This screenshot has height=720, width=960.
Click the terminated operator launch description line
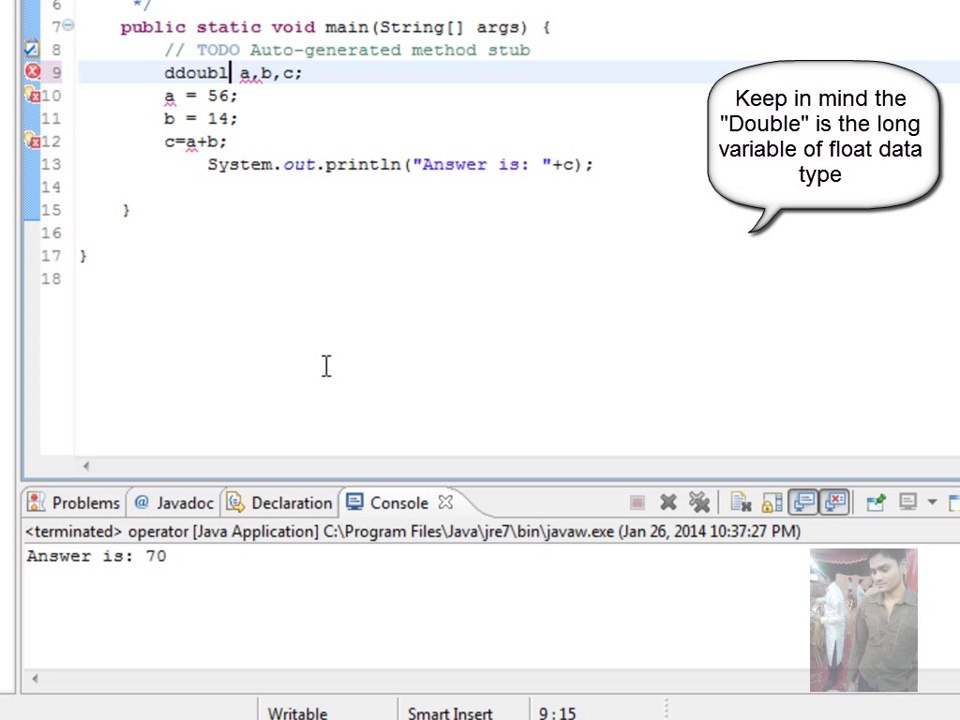pyautogui.click(x=413, y=531)
